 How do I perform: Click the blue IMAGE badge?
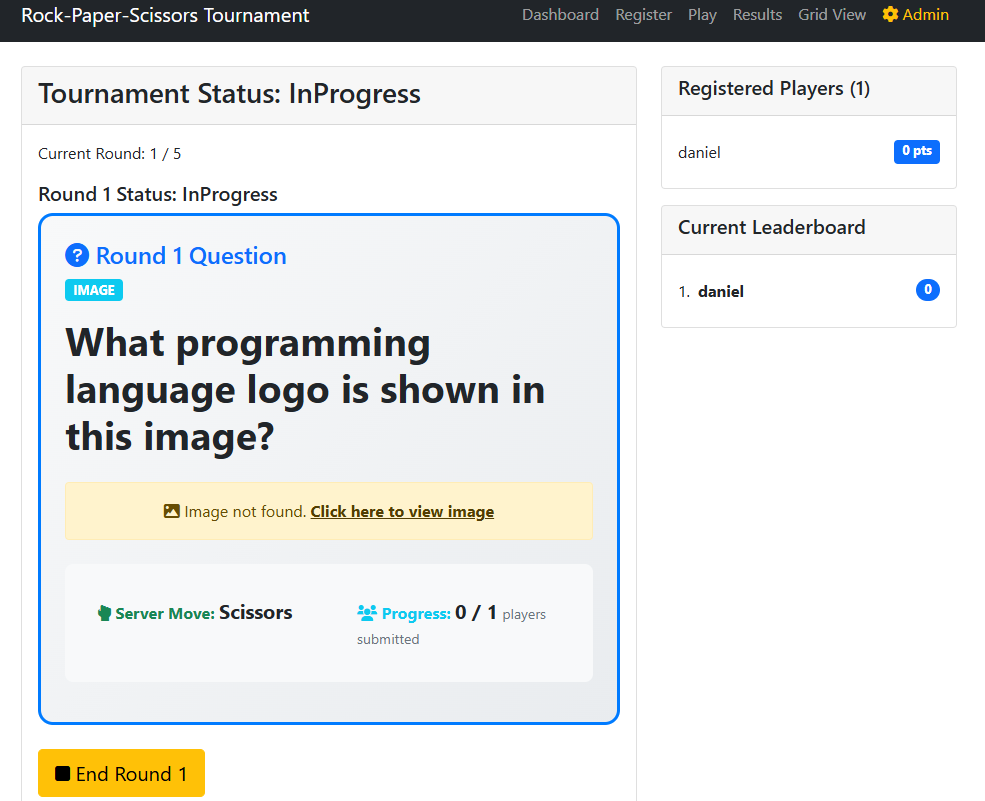click(x=94, y=290)
